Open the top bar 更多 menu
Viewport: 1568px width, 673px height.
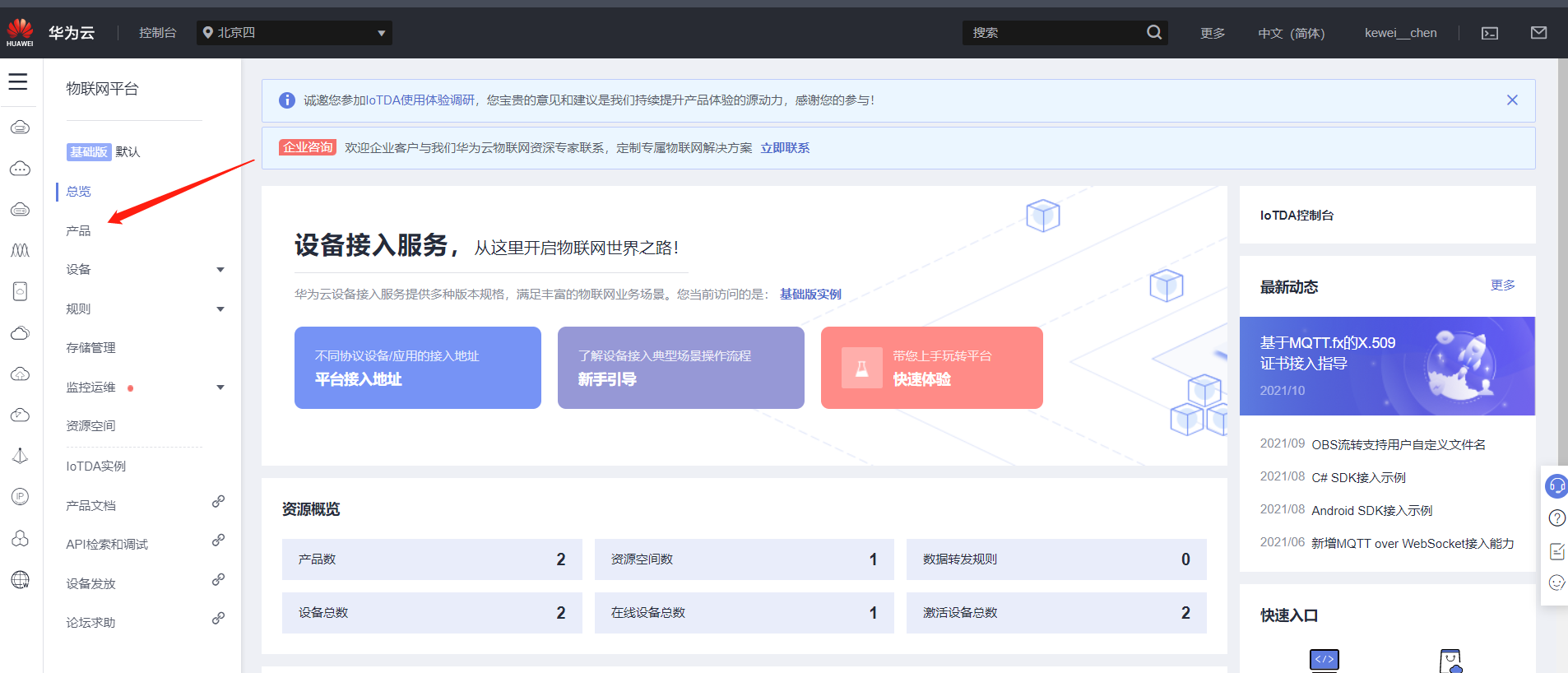pyautogui.click(x=1213, y=33)
